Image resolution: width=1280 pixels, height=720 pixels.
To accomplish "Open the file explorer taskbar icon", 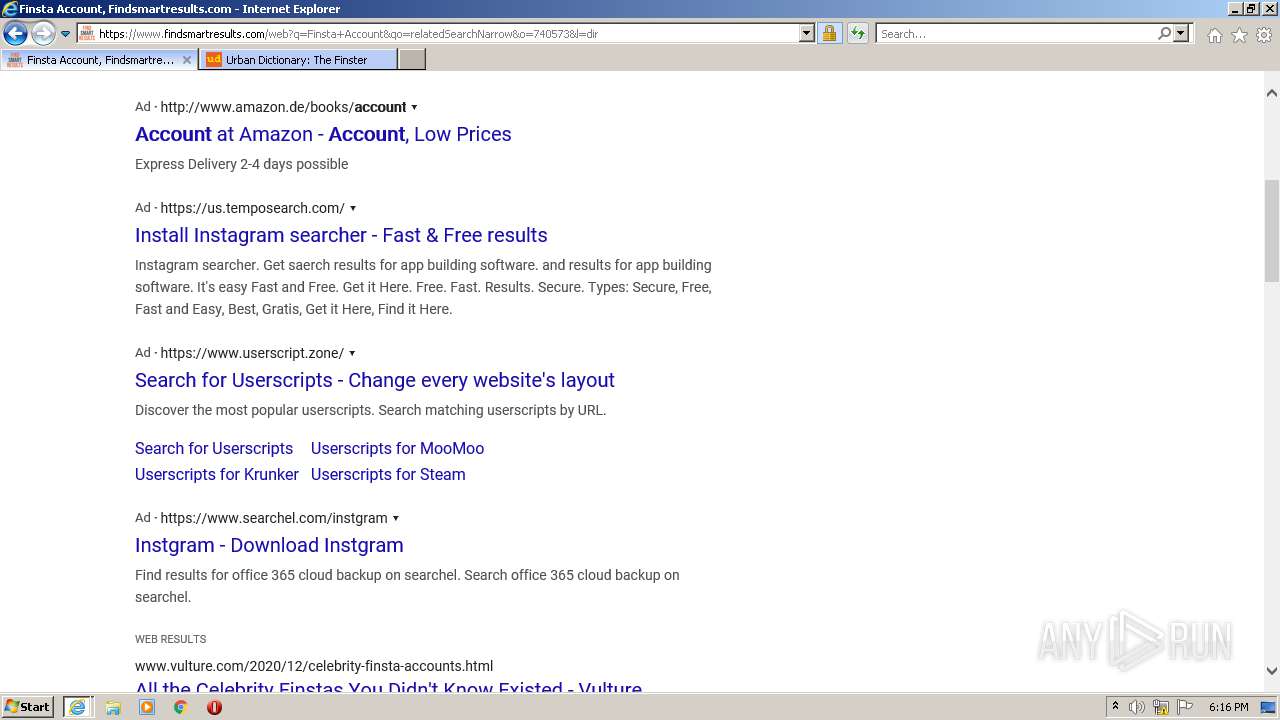I will (113, 707).
